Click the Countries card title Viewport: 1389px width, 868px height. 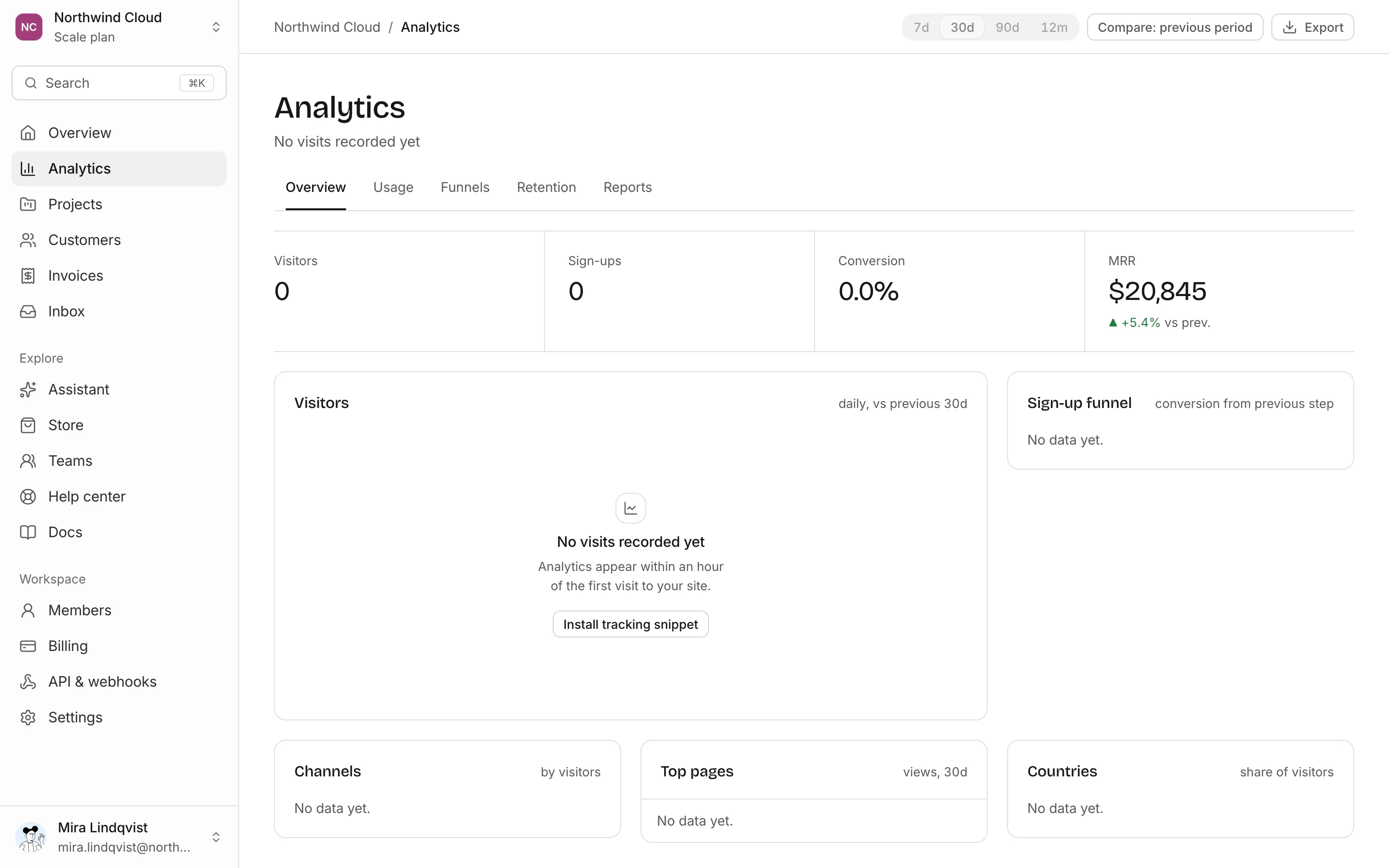coord(1062,771)
